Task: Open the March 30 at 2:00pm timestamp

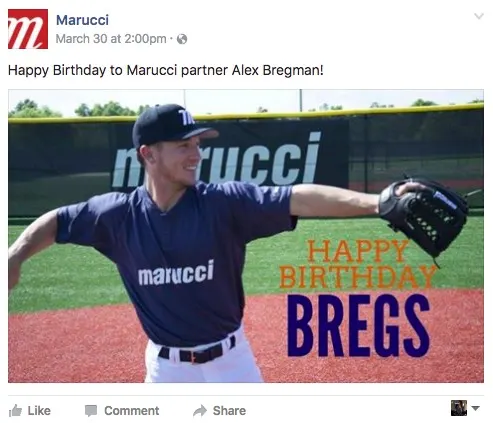Action: coord(111,39)
